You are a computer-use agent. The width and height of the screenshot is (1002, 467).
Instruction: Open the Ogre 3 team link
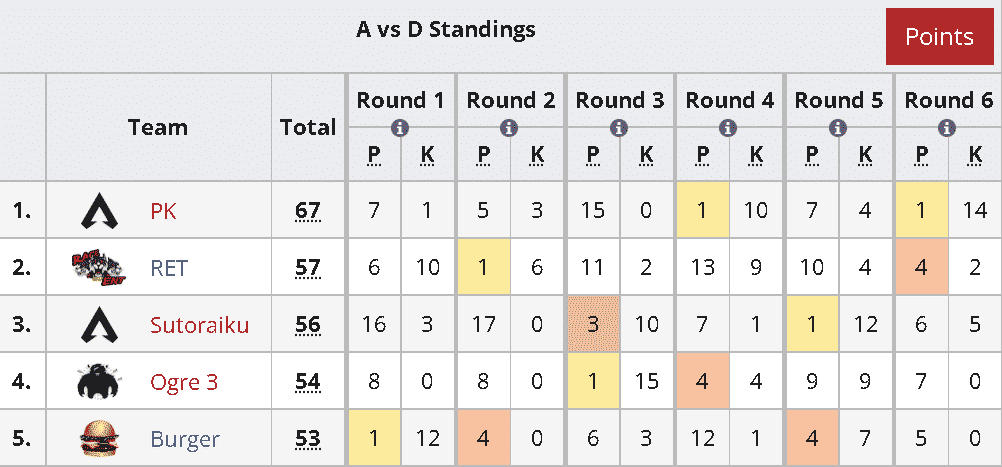coord(184,382)
